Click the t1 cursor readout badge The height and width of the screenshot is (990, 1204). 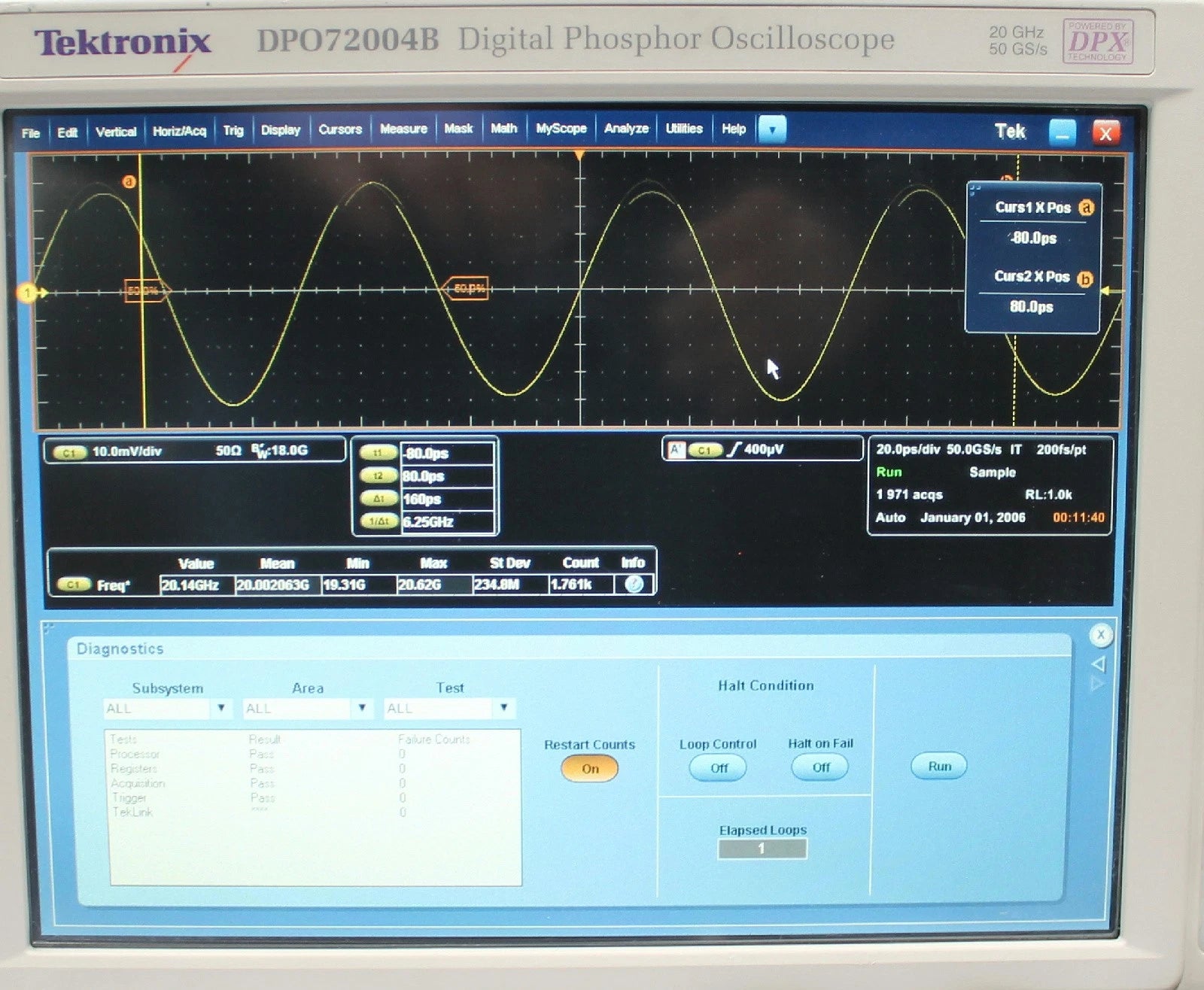pyautogui.click(x=379, y=453)
